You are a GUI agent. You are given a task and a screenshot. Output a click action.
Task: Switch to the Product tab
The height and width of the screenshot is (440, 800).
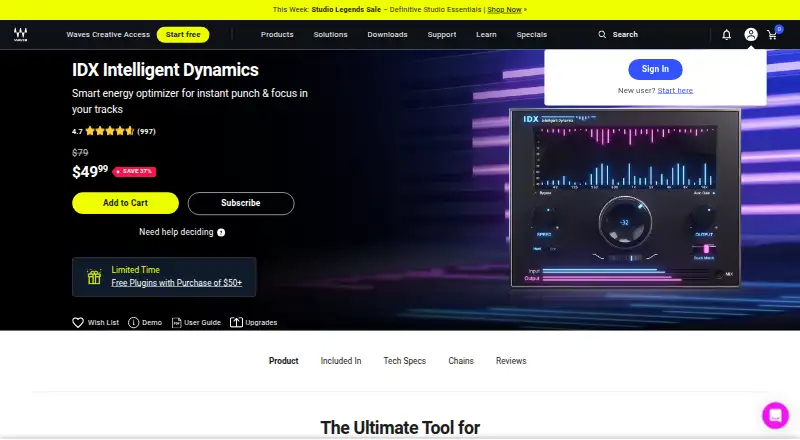284,361
